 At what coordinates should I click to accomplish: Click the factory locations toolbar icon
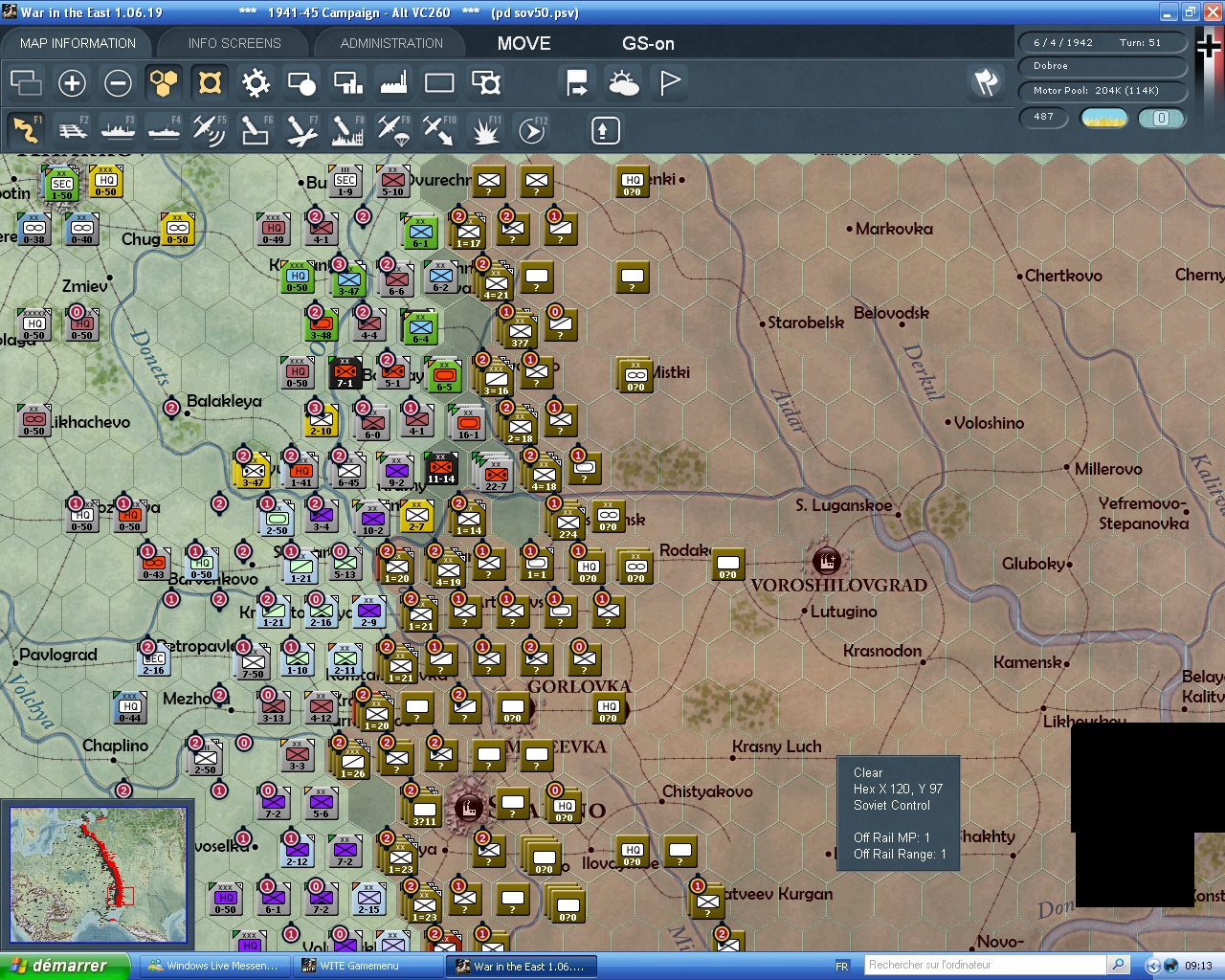(392, 83)
